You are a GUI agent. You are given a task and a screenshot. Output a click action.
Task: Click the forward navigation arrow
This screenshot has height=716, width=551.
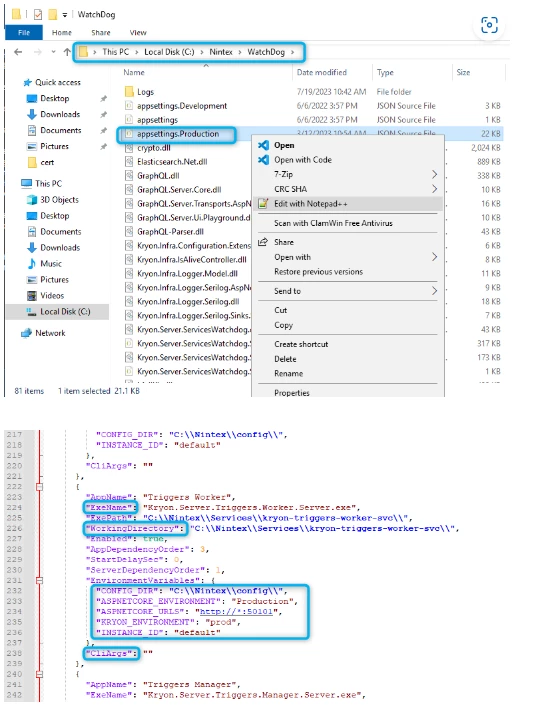[x=37, y=52]
